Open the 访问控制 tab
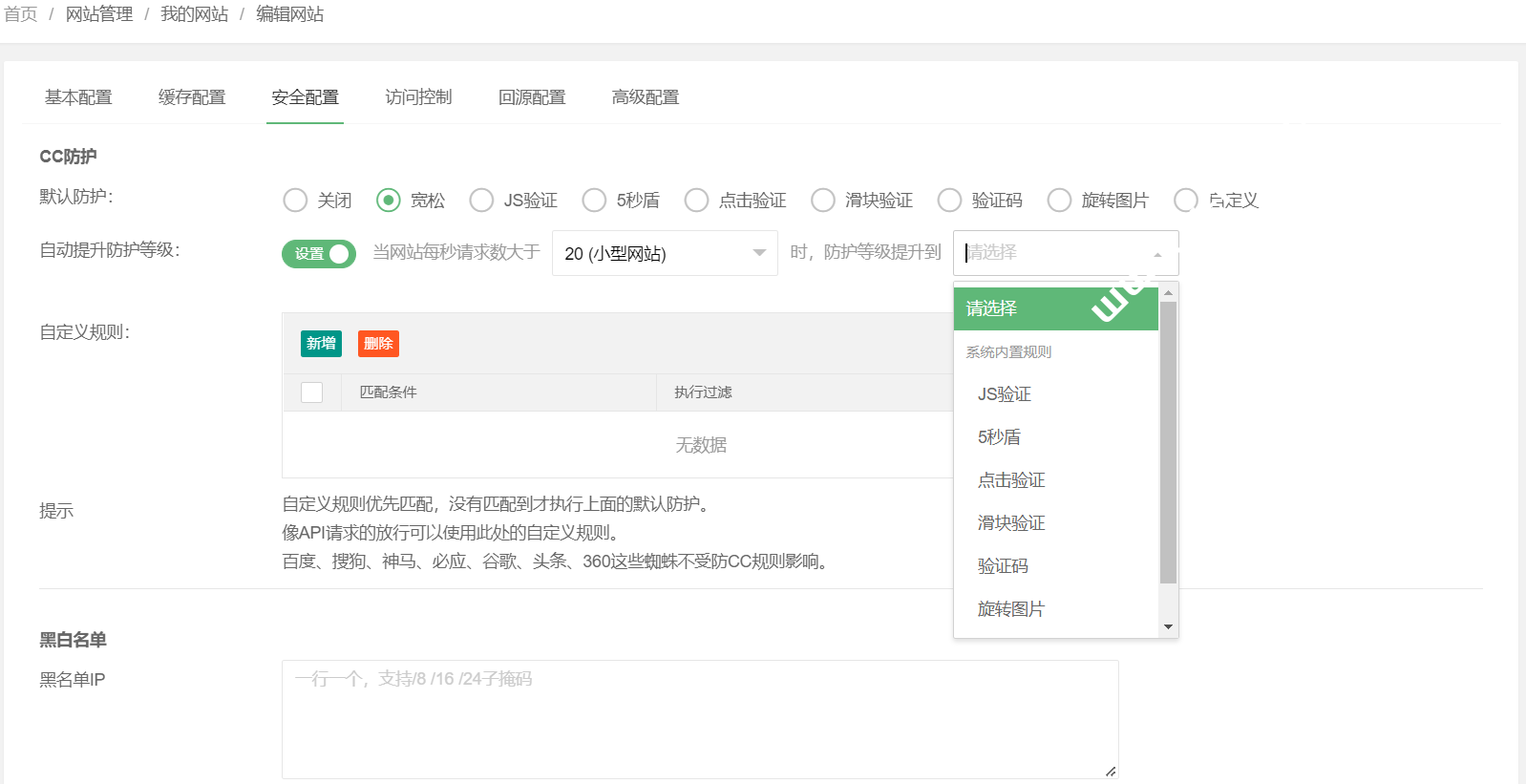1526x784 pixels. [x=418, y=97]
